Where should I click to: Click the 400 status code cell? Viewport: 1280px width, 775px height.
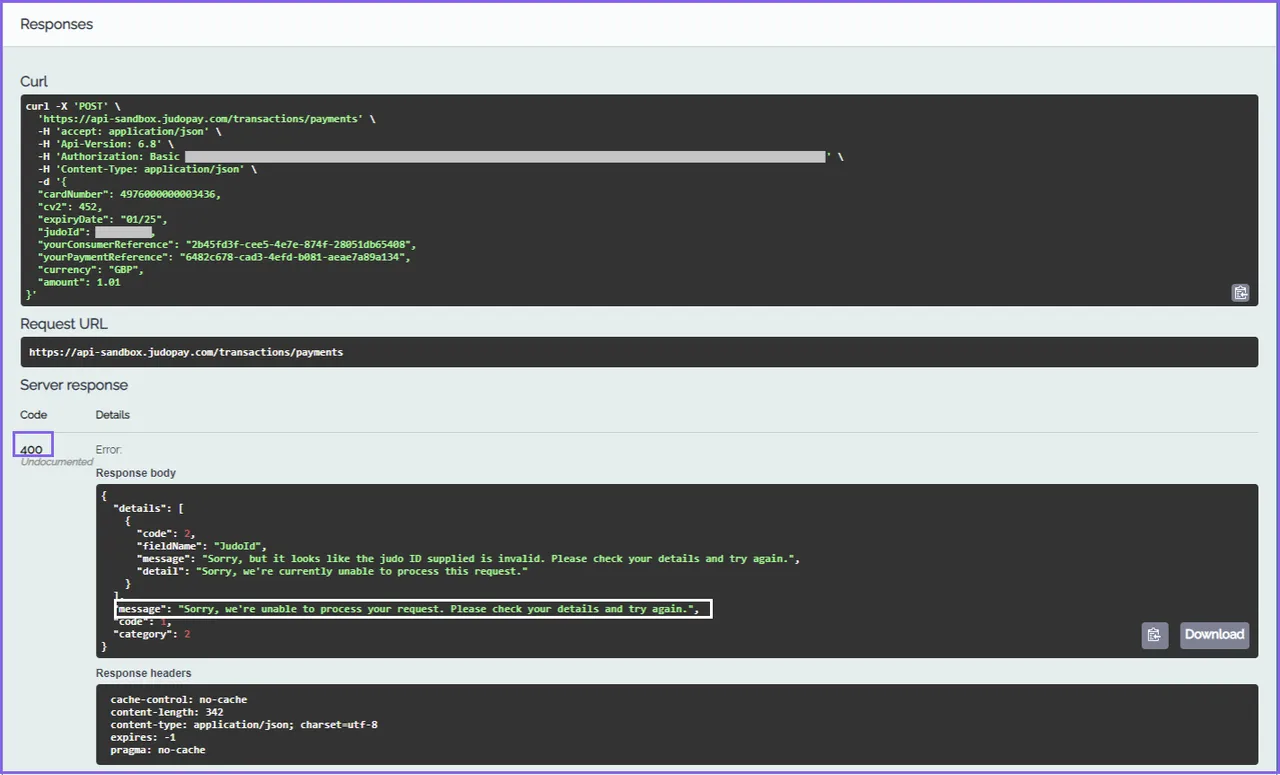click(32, 444)
